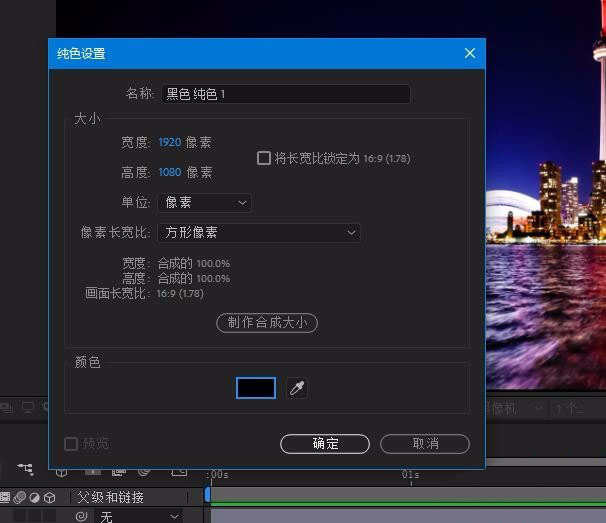Click the width value 1920
Viewport: 606px width, 523px height.
(x=170, y=143)
